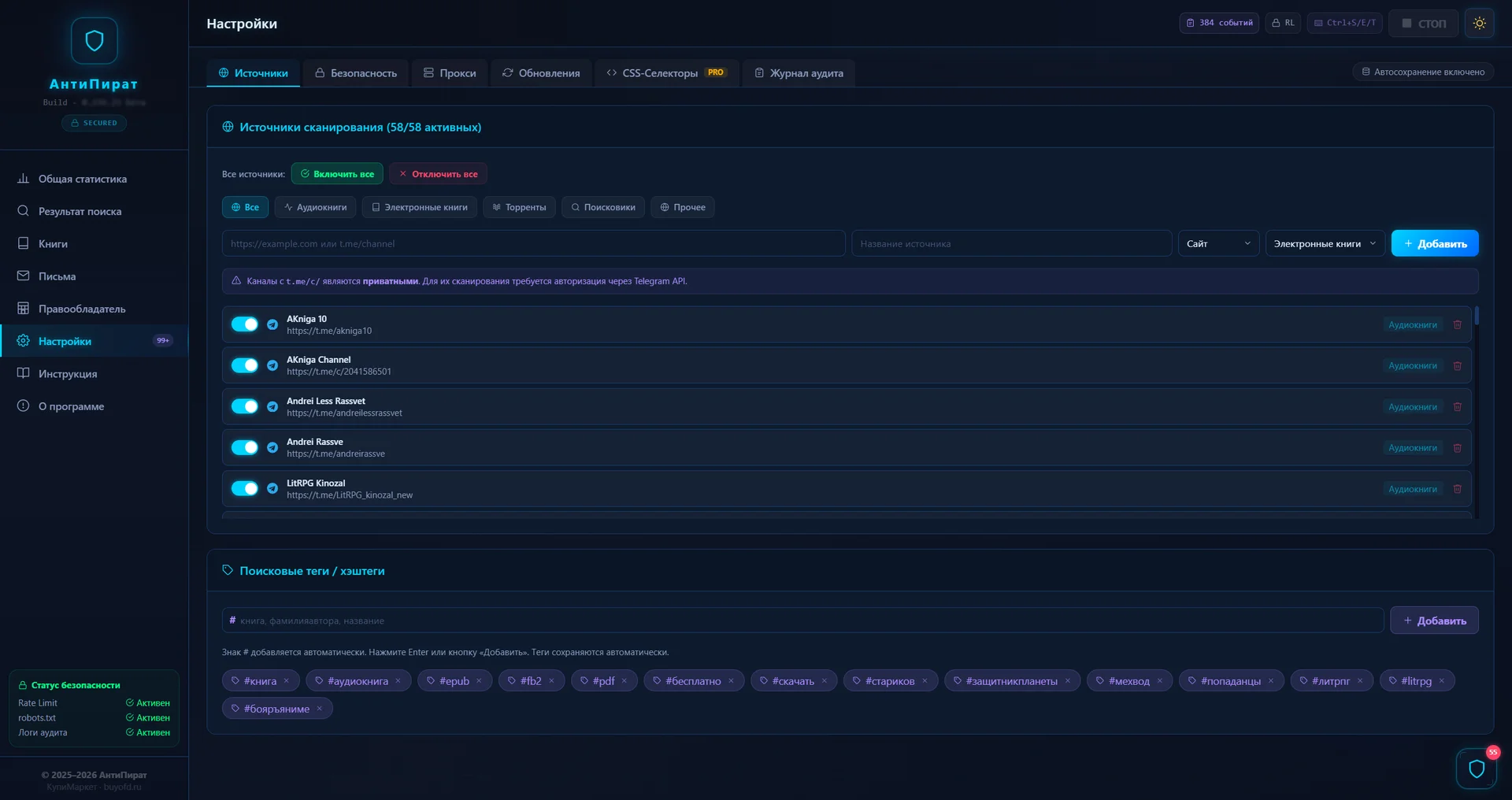This screenshot has height=800, width=1512.
Task: Remove the #боярьаниме tag
Action: pyautogui.click(x=320, y=709)
